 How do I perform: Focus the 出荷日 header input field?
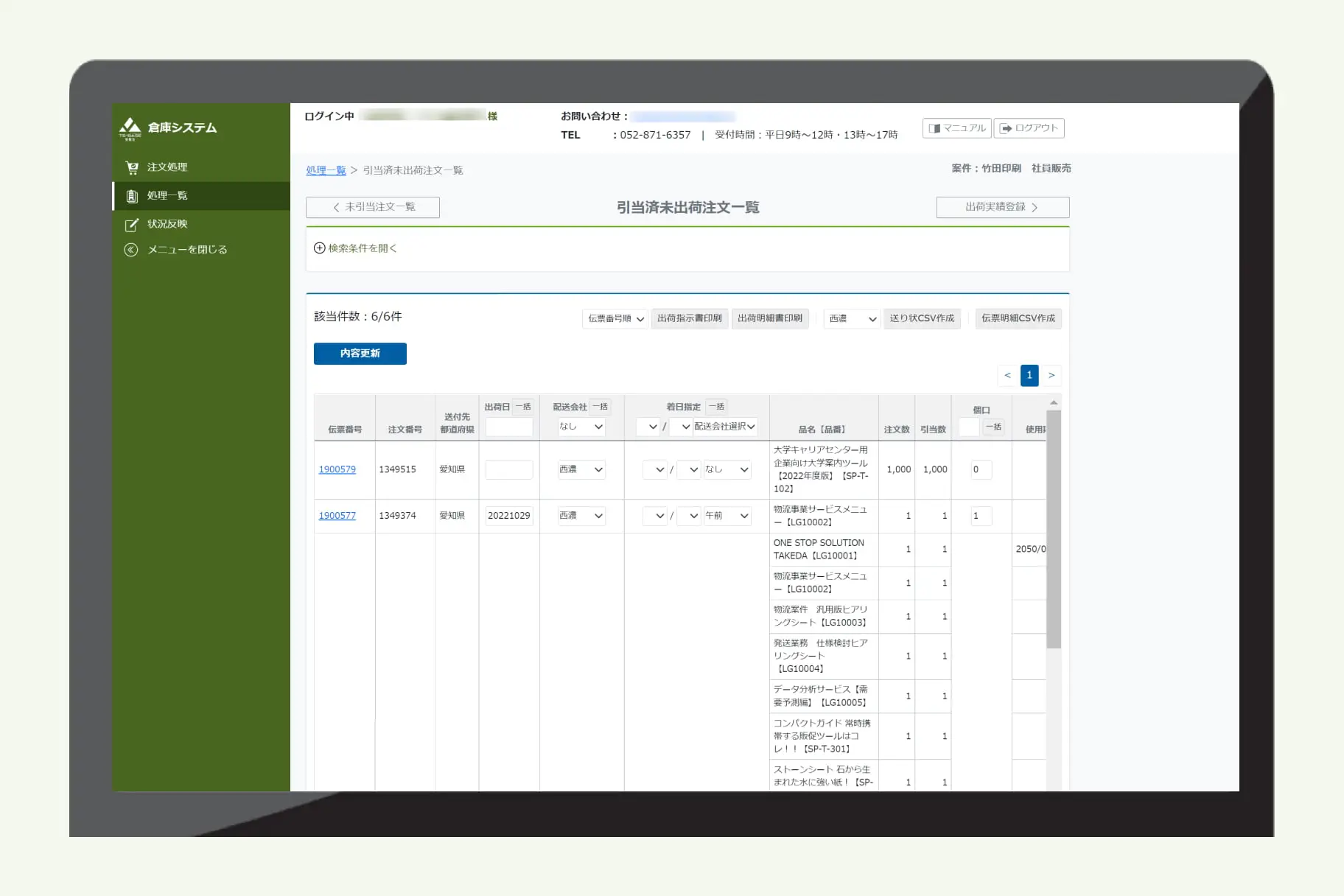509,427
